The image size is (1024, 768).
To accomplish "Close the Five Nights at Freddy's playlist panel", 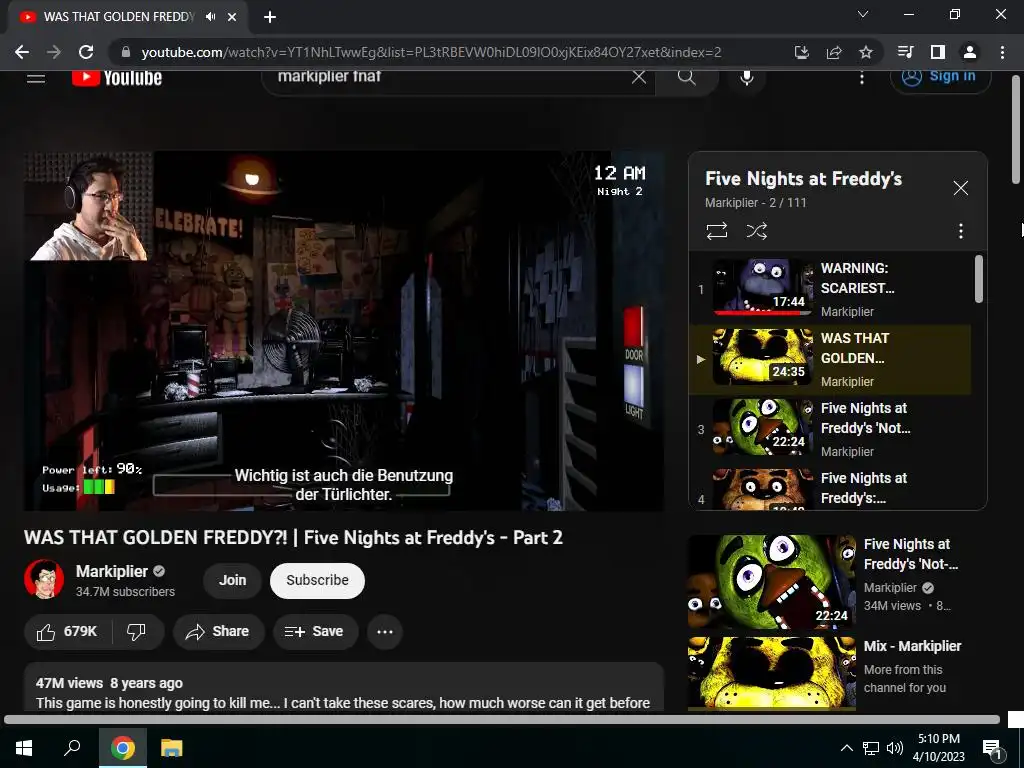I will click(961, 188).
